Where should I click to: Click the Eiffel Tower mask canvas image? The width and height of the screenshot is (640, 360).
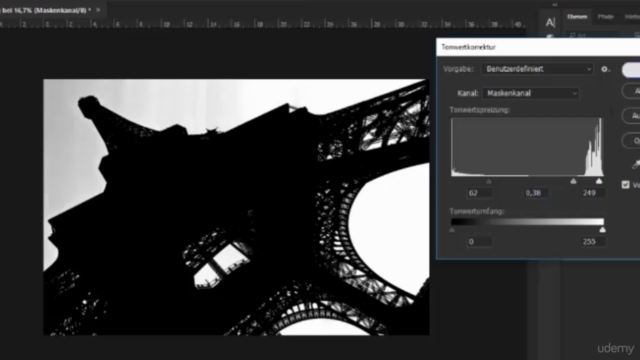(236, 207)
